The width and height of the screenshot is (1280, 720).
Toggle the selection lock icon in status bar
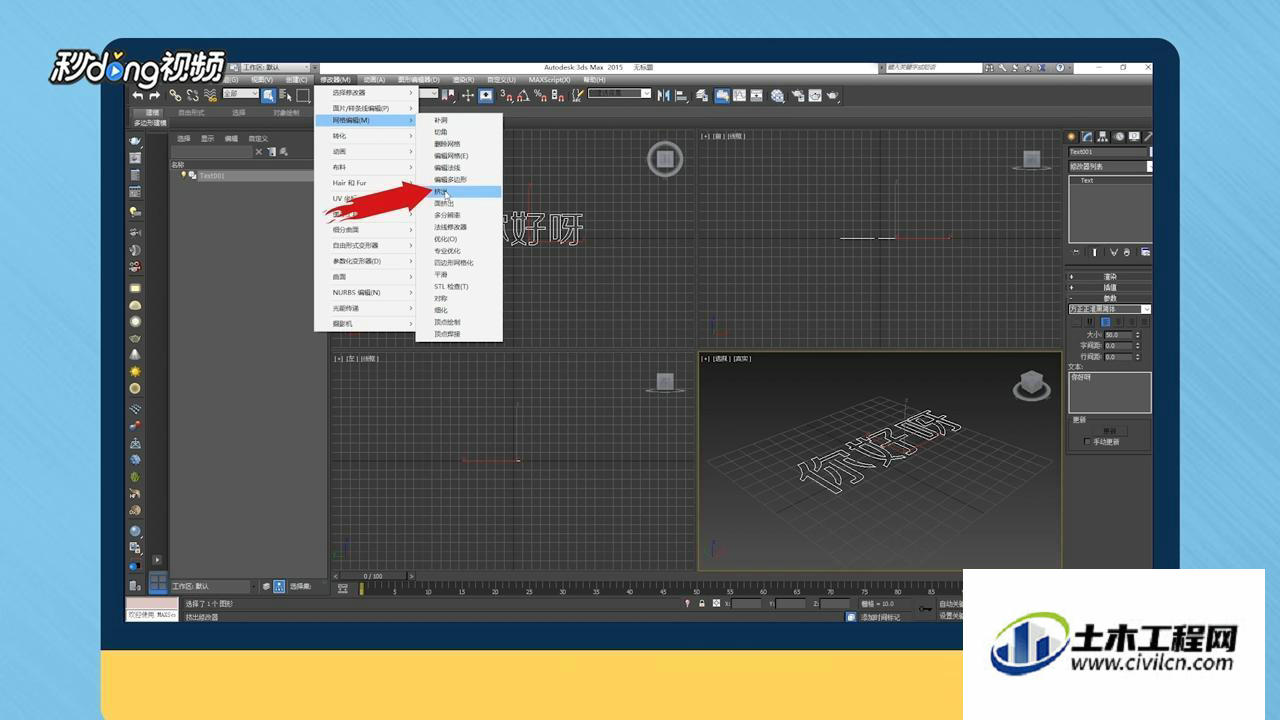702,604
